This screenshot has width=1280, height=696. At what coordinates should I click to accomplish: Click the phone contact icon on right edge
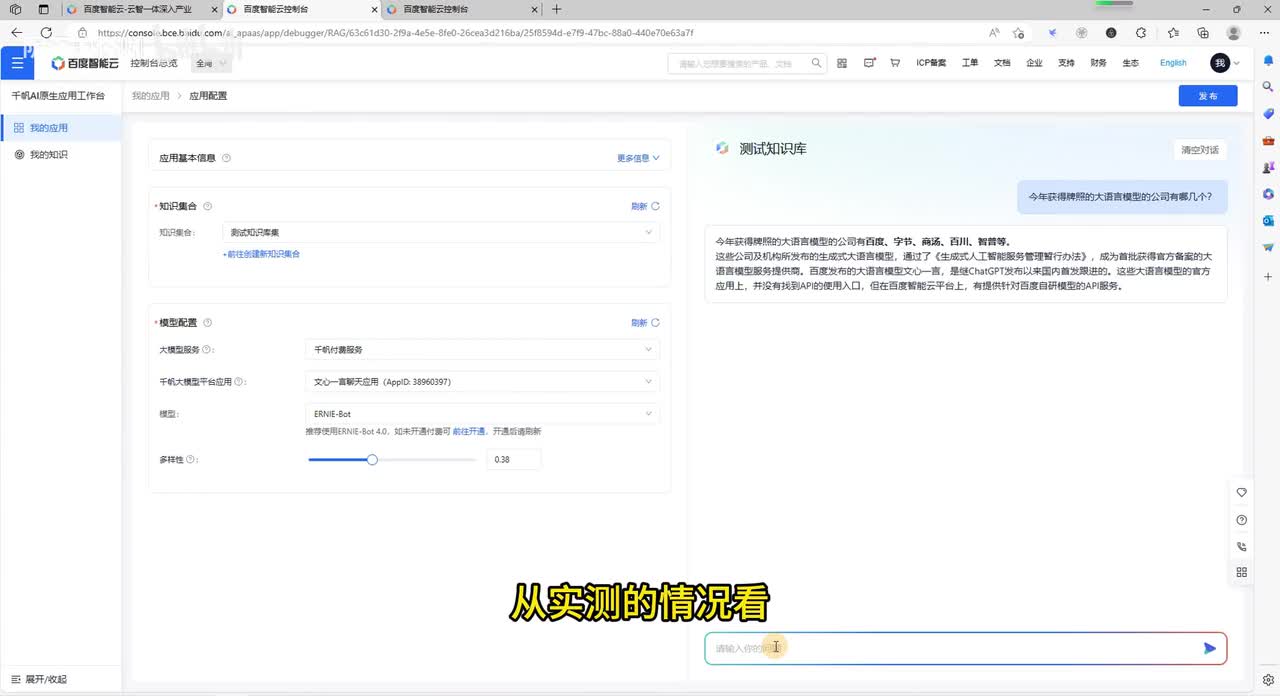point(1241,546)
